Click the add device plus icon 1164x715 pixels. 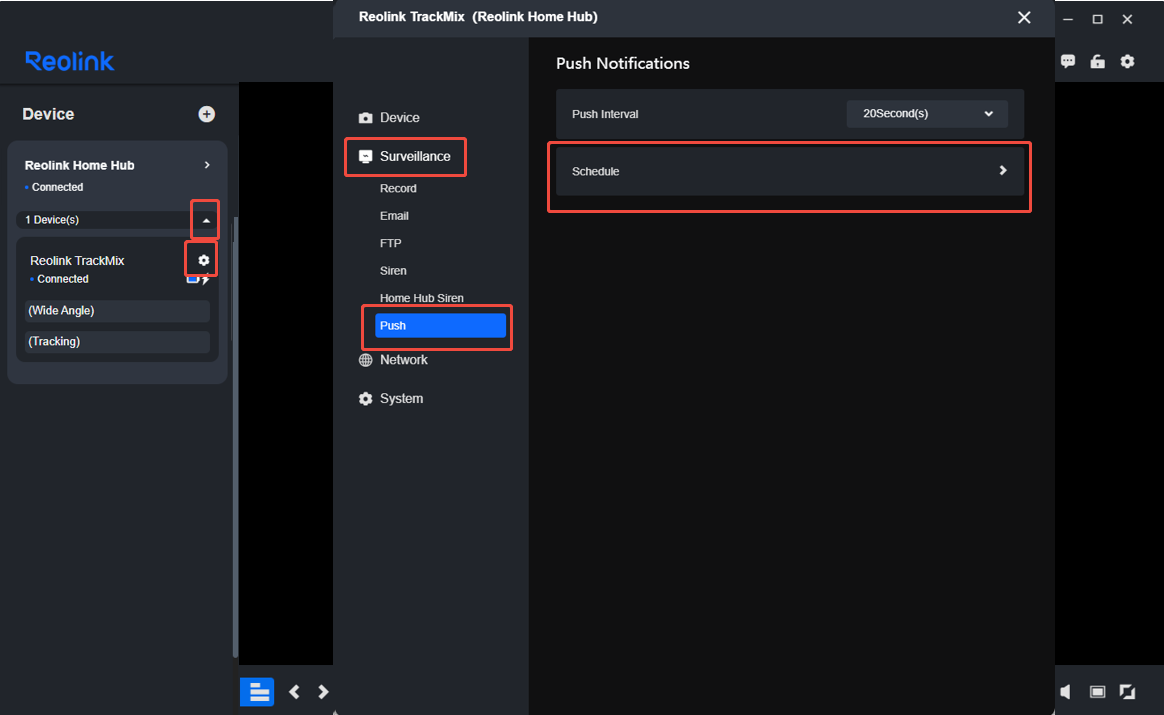(206, 114)
